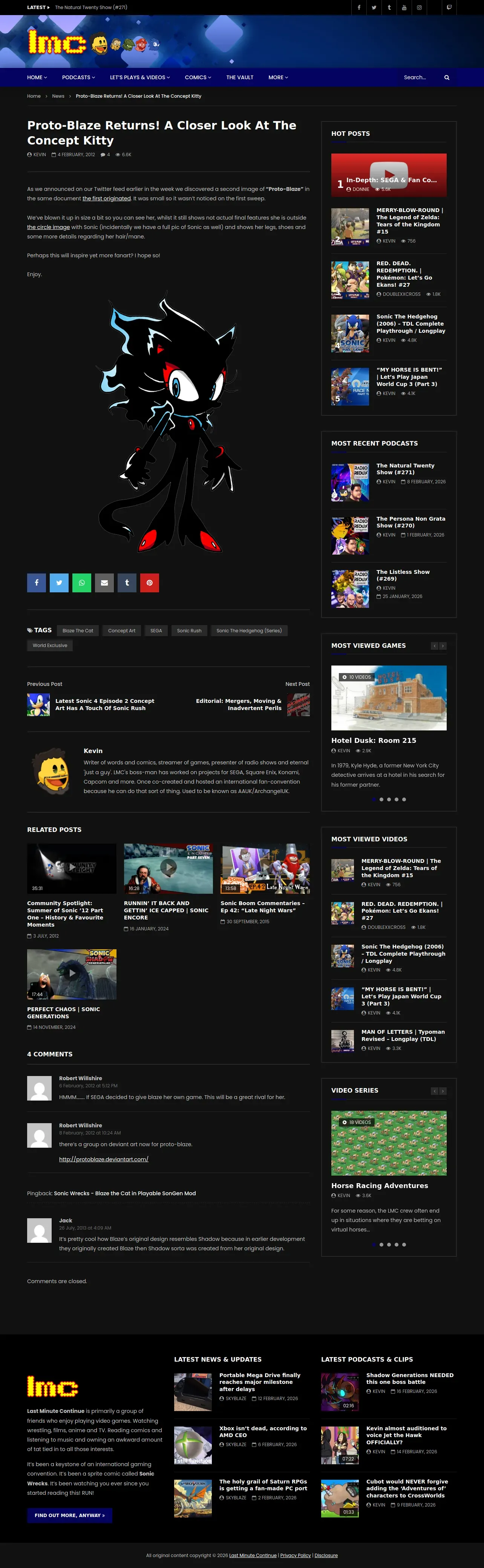Open the Instagram profile from top bar
484x1568 pixels.
point(419,7)
